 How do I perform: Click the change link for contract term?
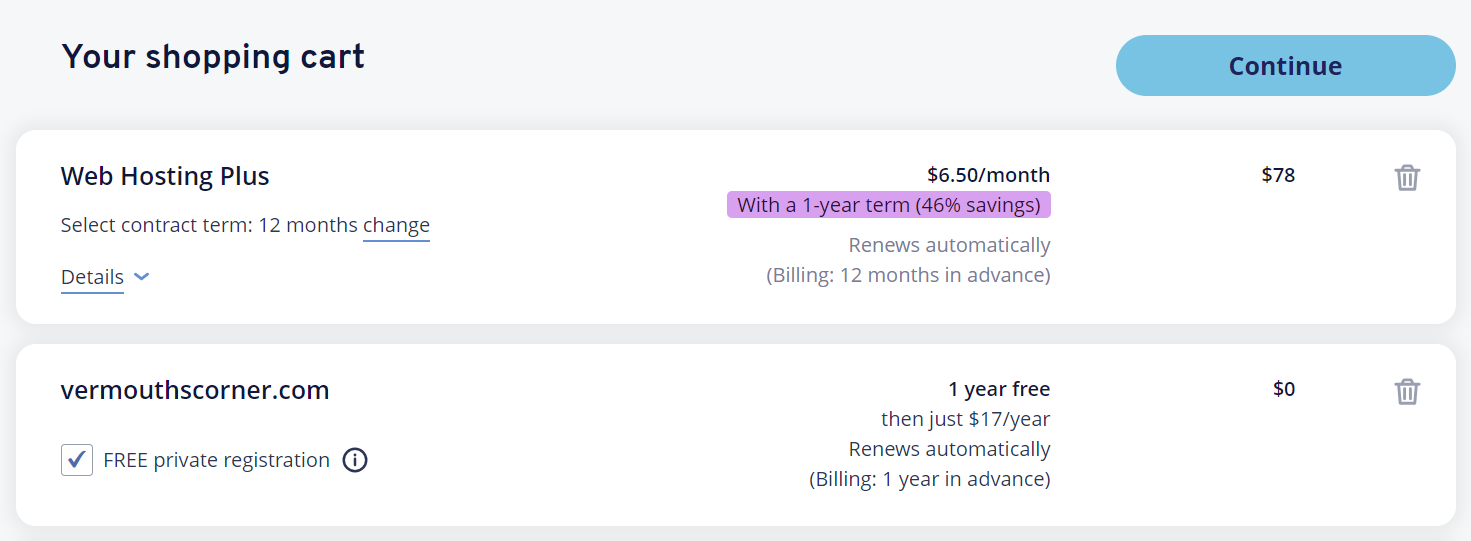[x=396, y=225]
